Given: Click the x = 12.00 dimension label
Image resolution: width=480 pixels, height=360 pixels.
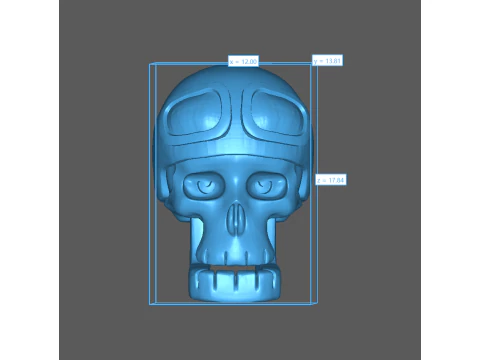Looking at the screenshot, I should tap(243, 61).
